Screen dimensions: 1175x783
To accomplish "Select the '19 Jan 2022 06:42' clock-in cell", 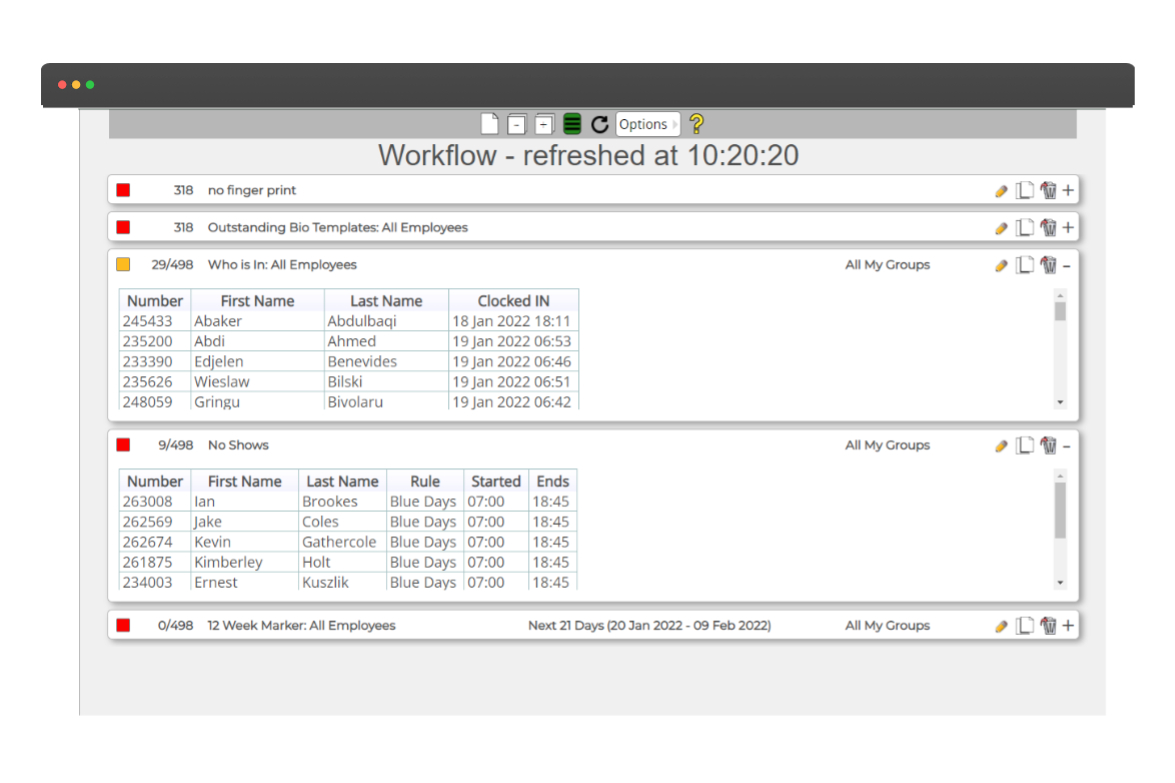I will tap(513, 402).
